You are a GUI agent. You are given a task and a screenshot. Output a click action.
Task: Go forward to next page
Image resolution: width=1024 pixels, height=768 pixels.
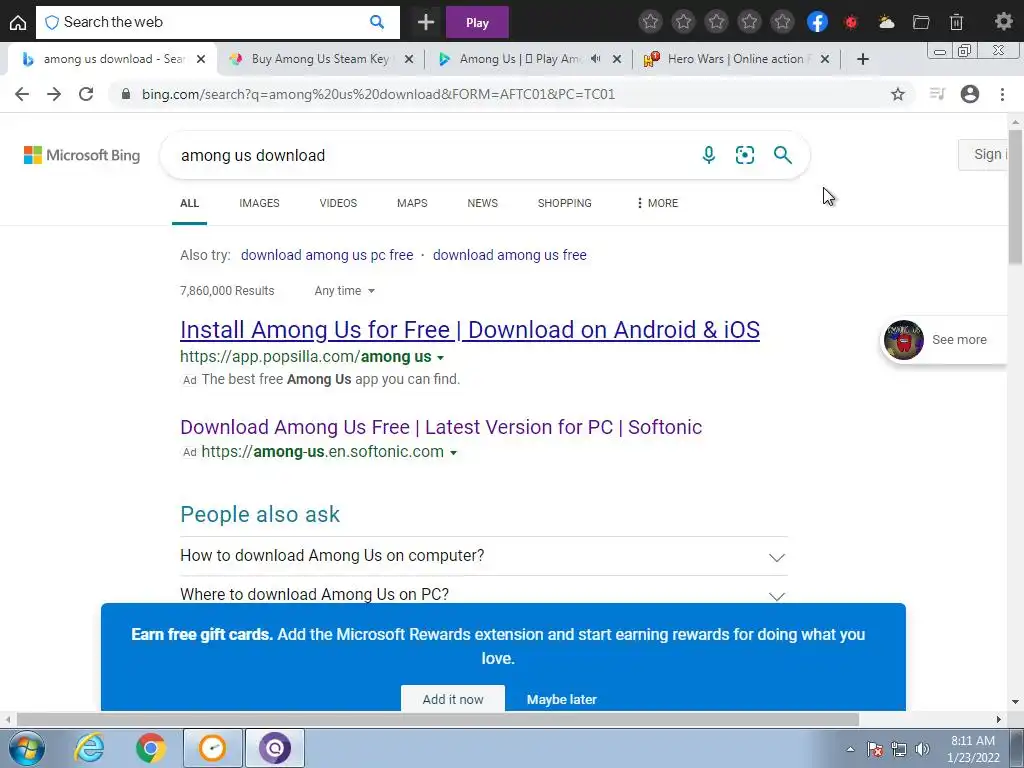coord(54,94)
